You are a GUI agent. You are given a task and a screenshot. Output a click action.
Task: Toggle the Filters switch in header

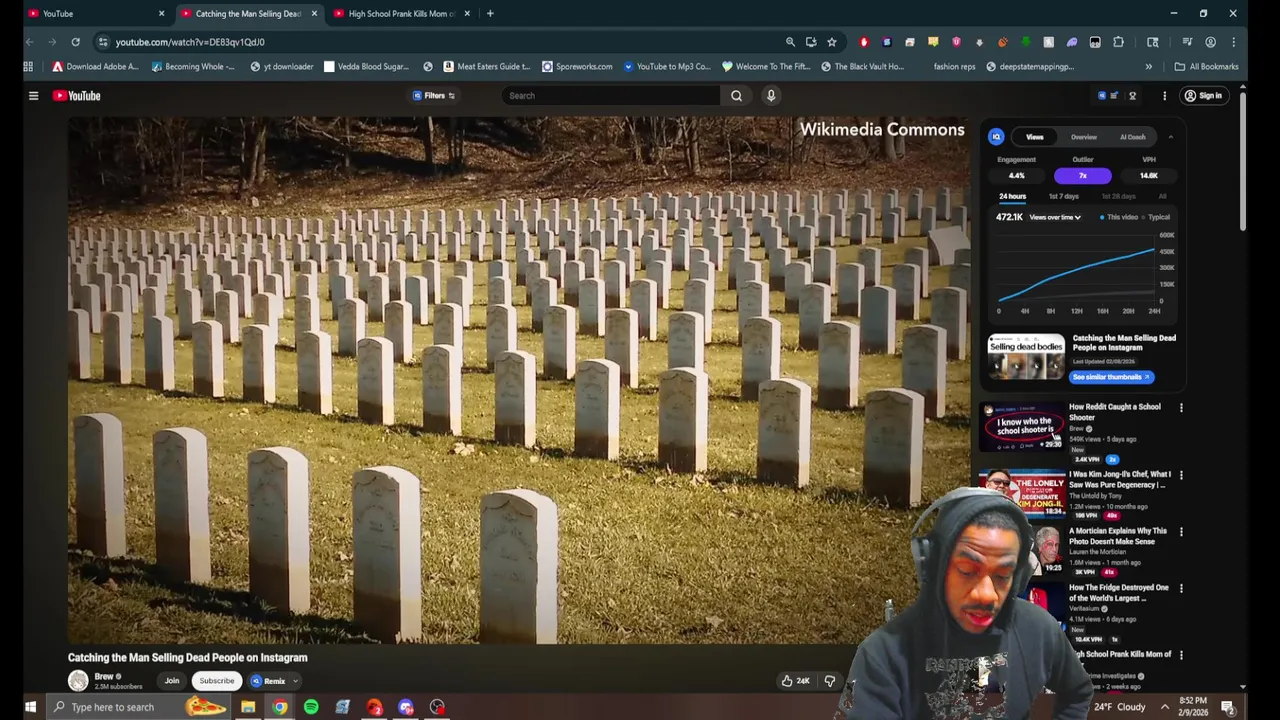pyautogui.click(x=434, y=96)
